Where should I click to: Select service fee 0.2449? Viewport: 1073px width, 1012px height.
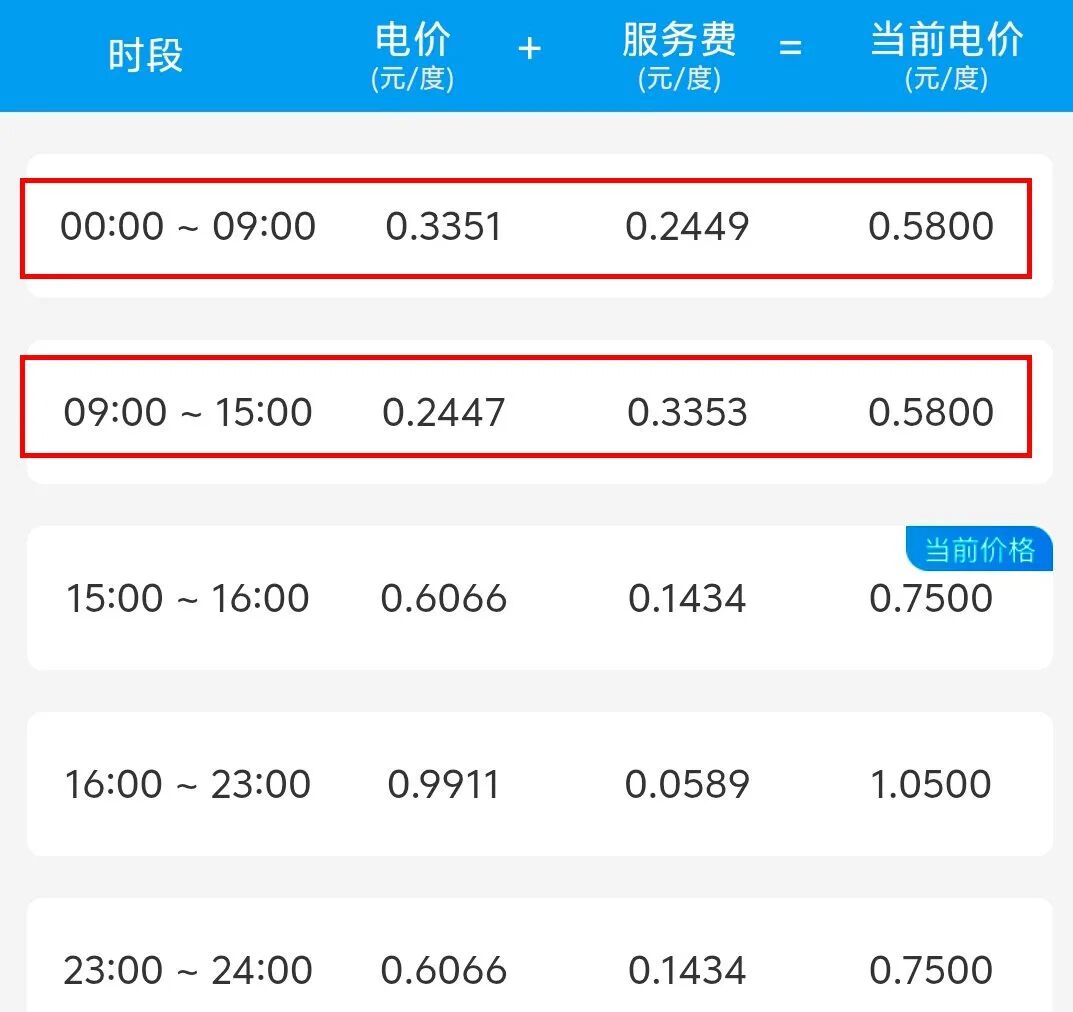[687, 226]
